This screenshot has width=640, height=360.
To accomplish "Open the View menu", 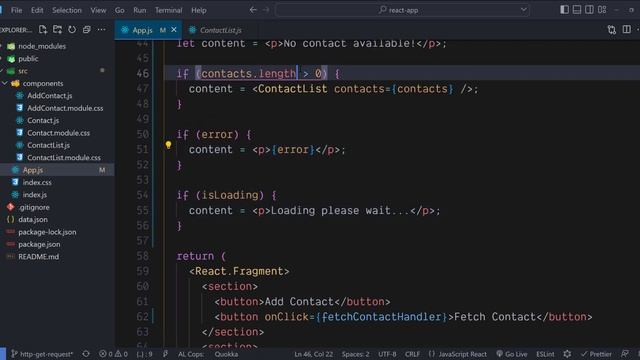I will [x=98, y=10].
